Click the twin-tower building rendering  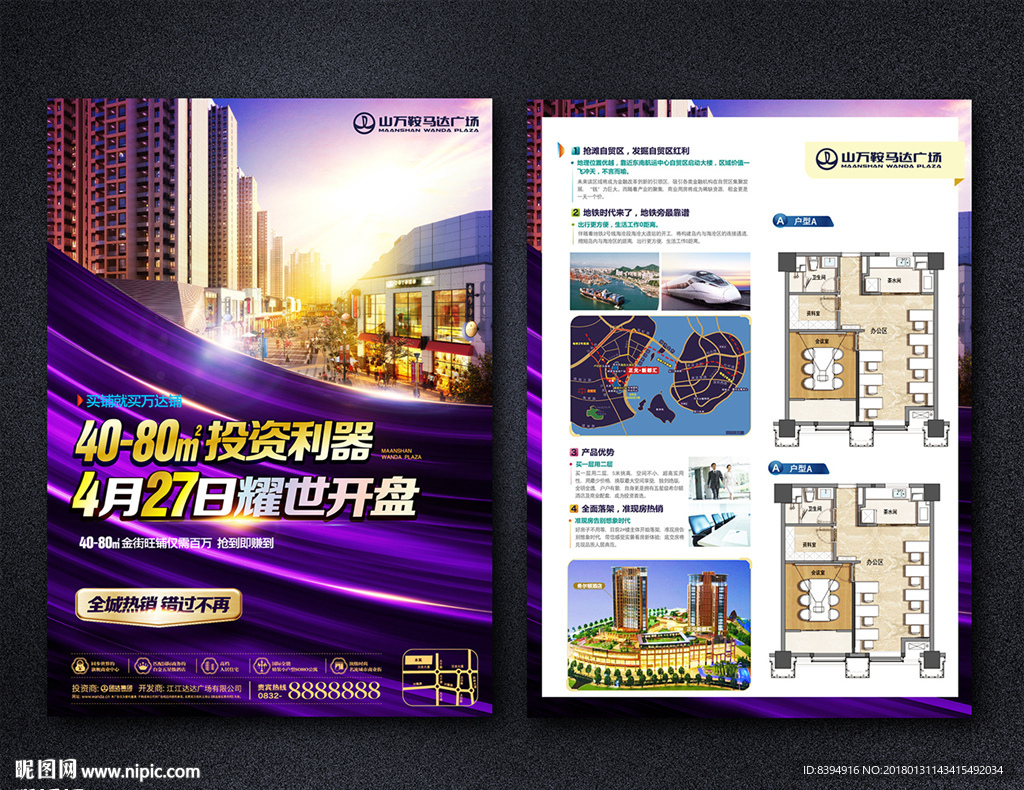(659, 625)
